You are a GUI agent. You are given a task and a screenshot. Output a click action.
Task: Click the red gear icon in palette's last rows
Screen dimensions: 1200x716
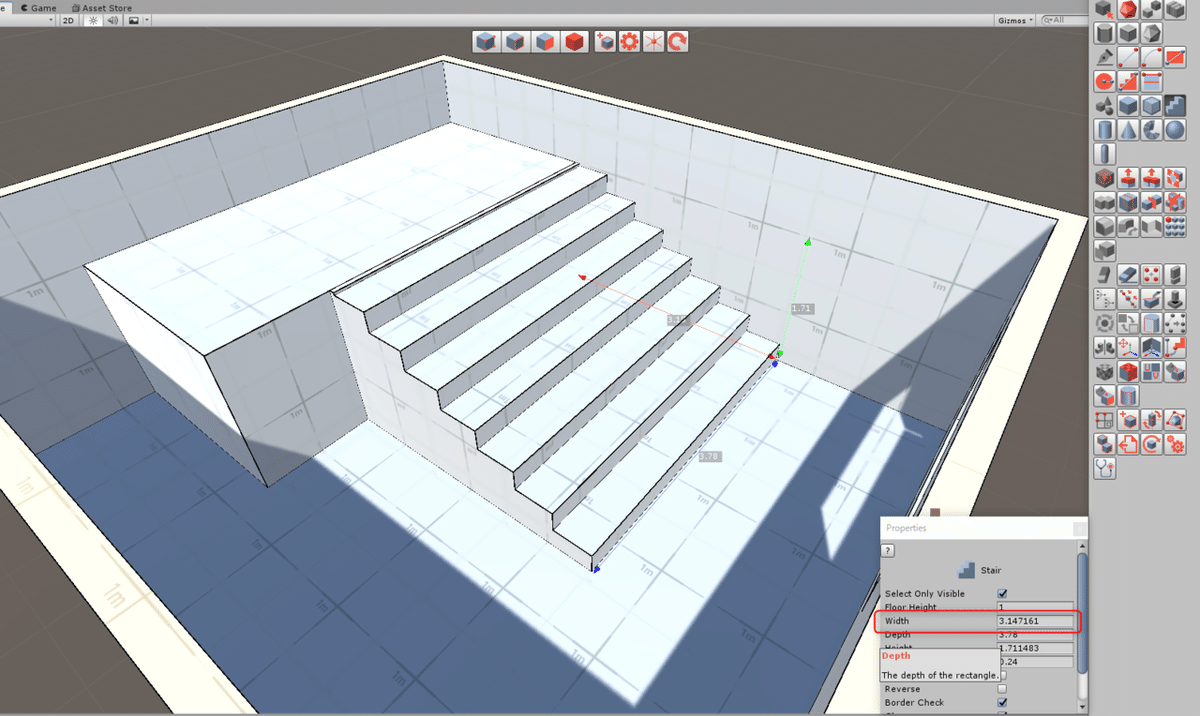click(x=1175, y=443)
